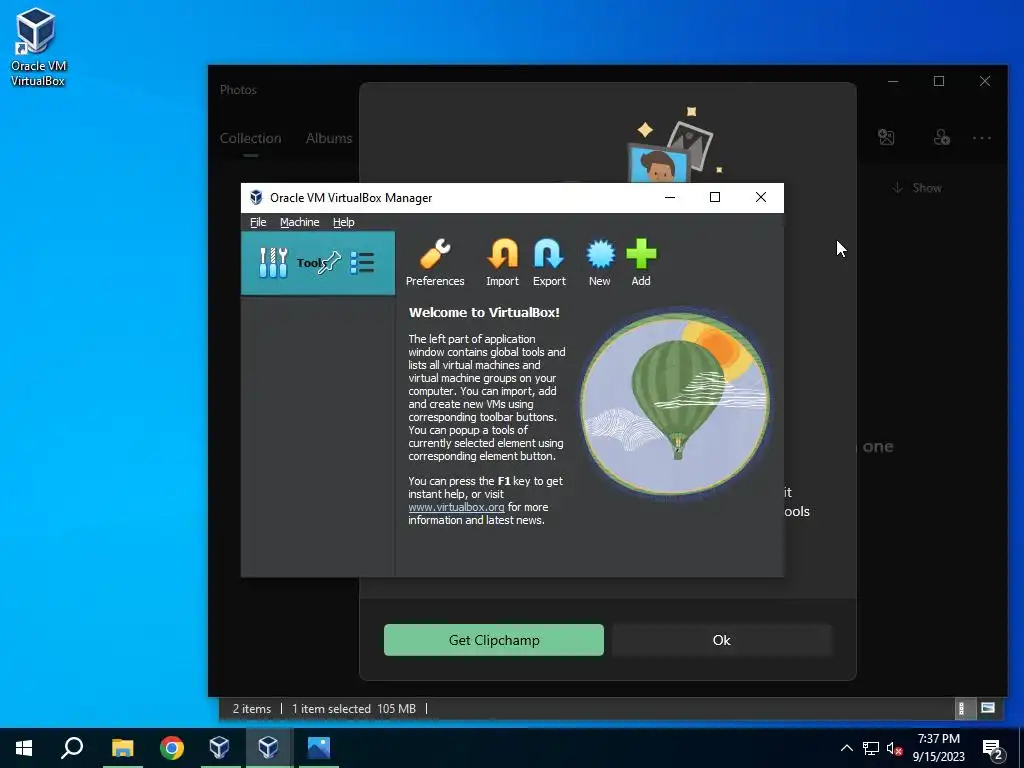The height and width of the screenshot is (768, 1024).
Task: Click '2 items' in status bar
Action: click(x=251, y=709)
